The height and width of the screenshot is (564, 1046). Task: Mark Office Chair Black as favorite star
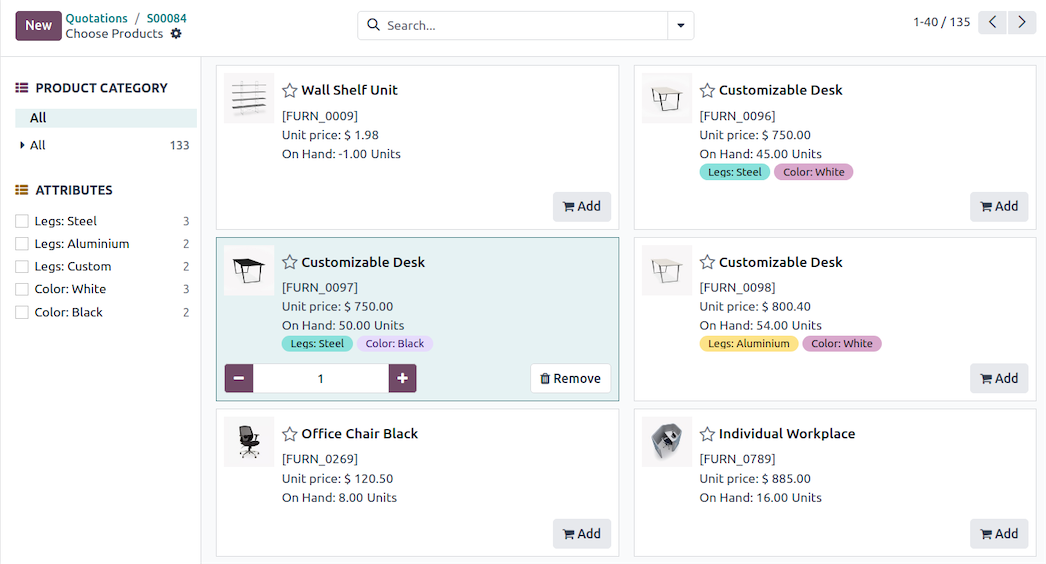tap(290, 434)
